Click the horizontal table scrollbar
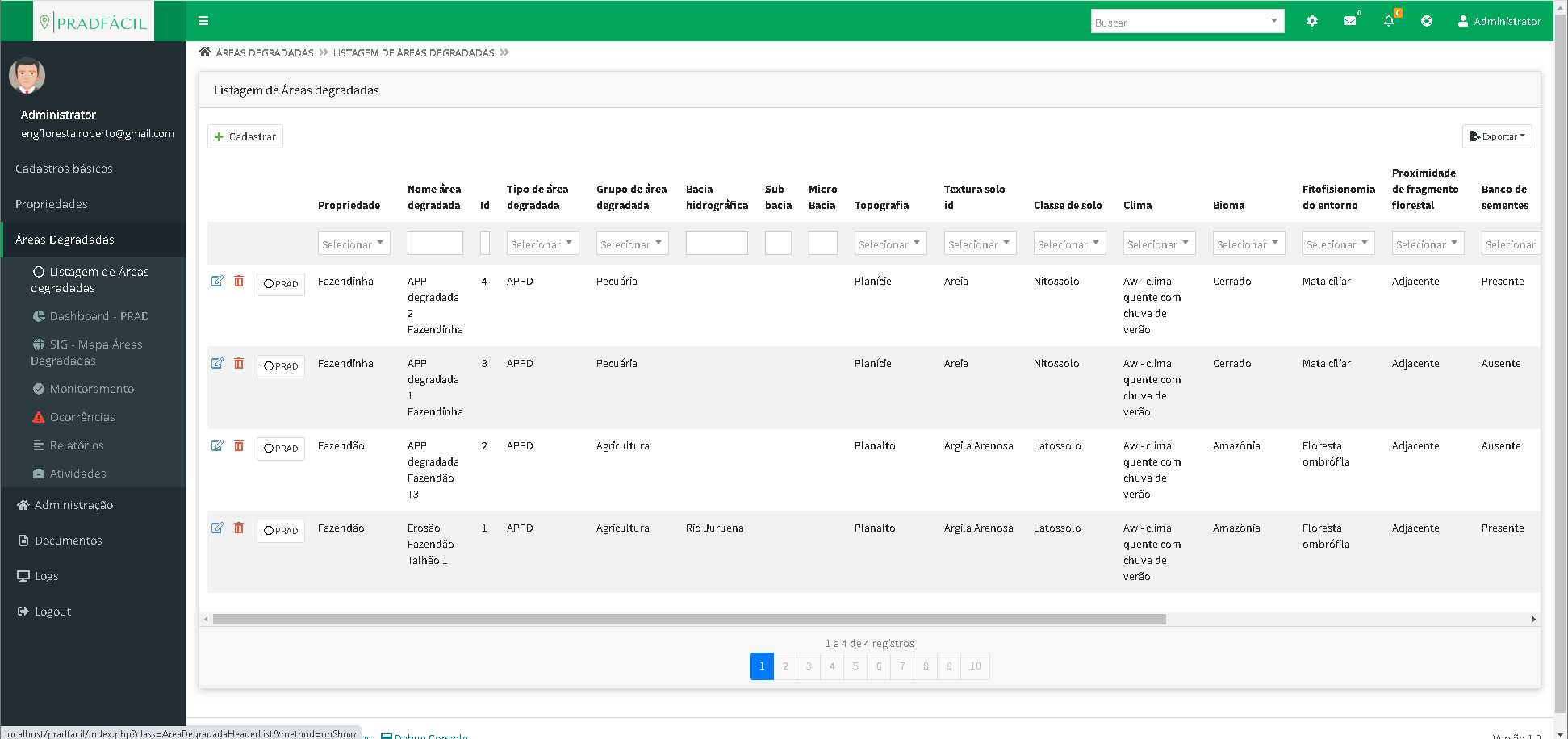 click(x=689, y=620)
